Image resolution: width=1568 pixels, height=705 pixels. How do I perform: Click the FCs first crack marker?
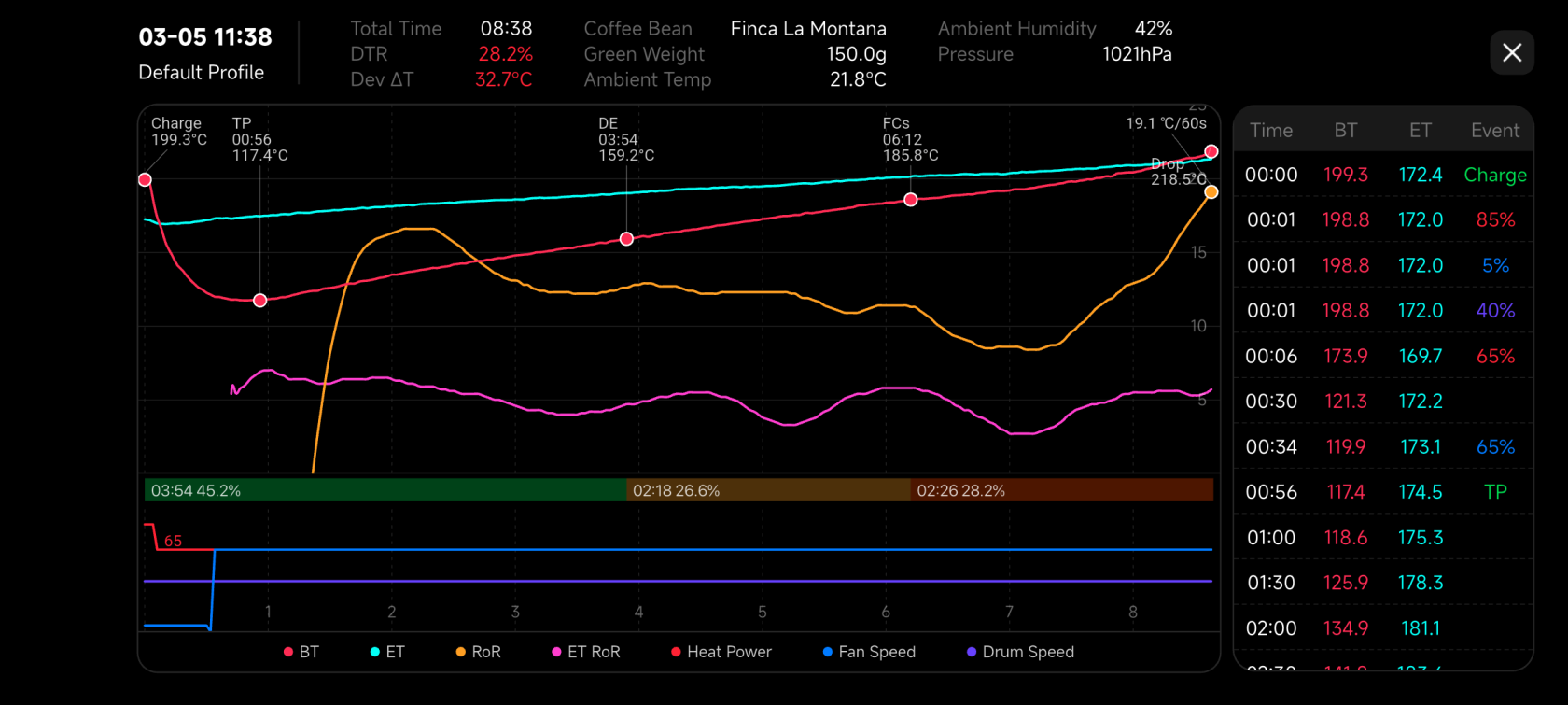click(x=911, y=200)
